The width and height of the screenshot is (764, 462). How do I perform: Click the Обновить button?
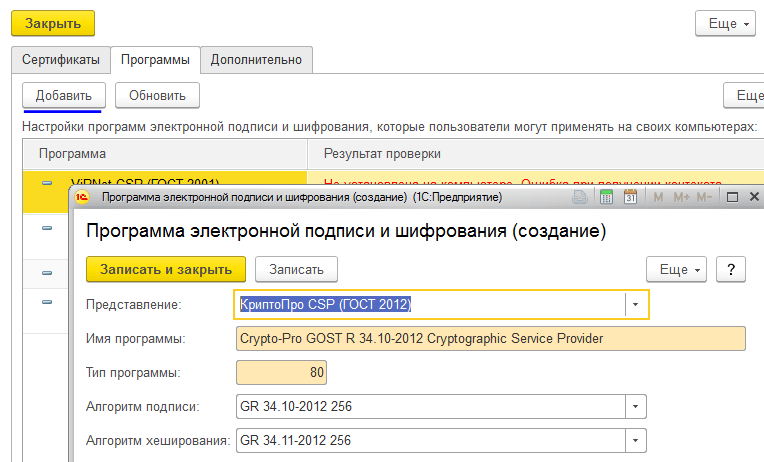157,96
